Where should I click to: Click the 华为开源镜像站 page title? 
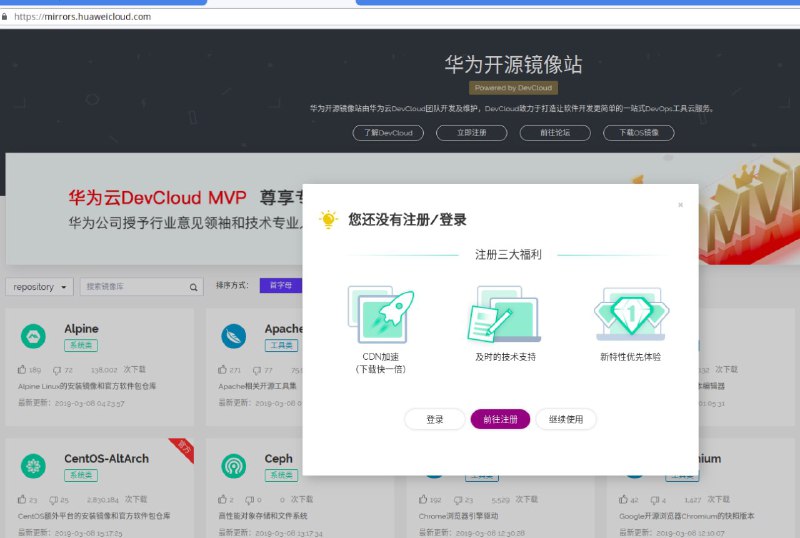[x=513, y=64]
